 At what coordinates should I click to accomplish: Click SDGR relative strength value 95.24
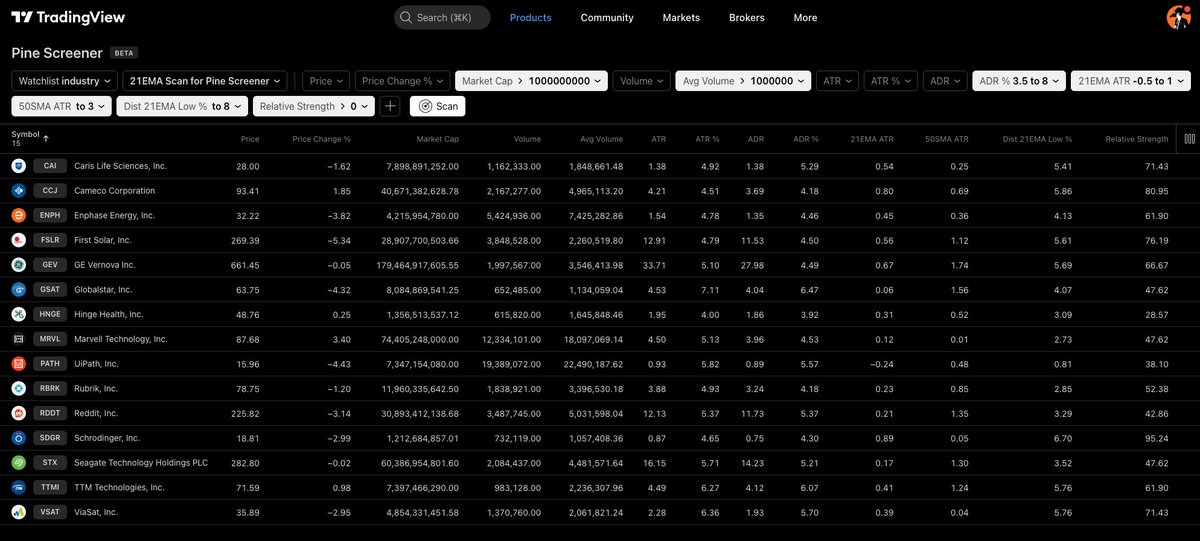click(1157, 438)
